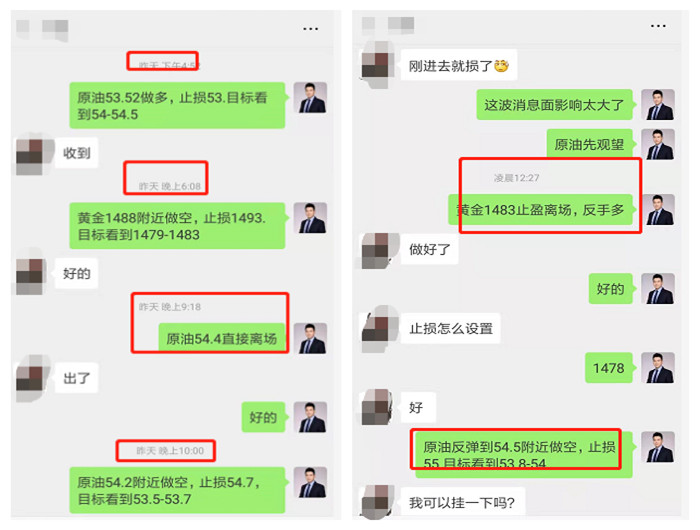Tap the '凌晨12:27' timestamp label
The image size is (700, 530).
[517, 178]
